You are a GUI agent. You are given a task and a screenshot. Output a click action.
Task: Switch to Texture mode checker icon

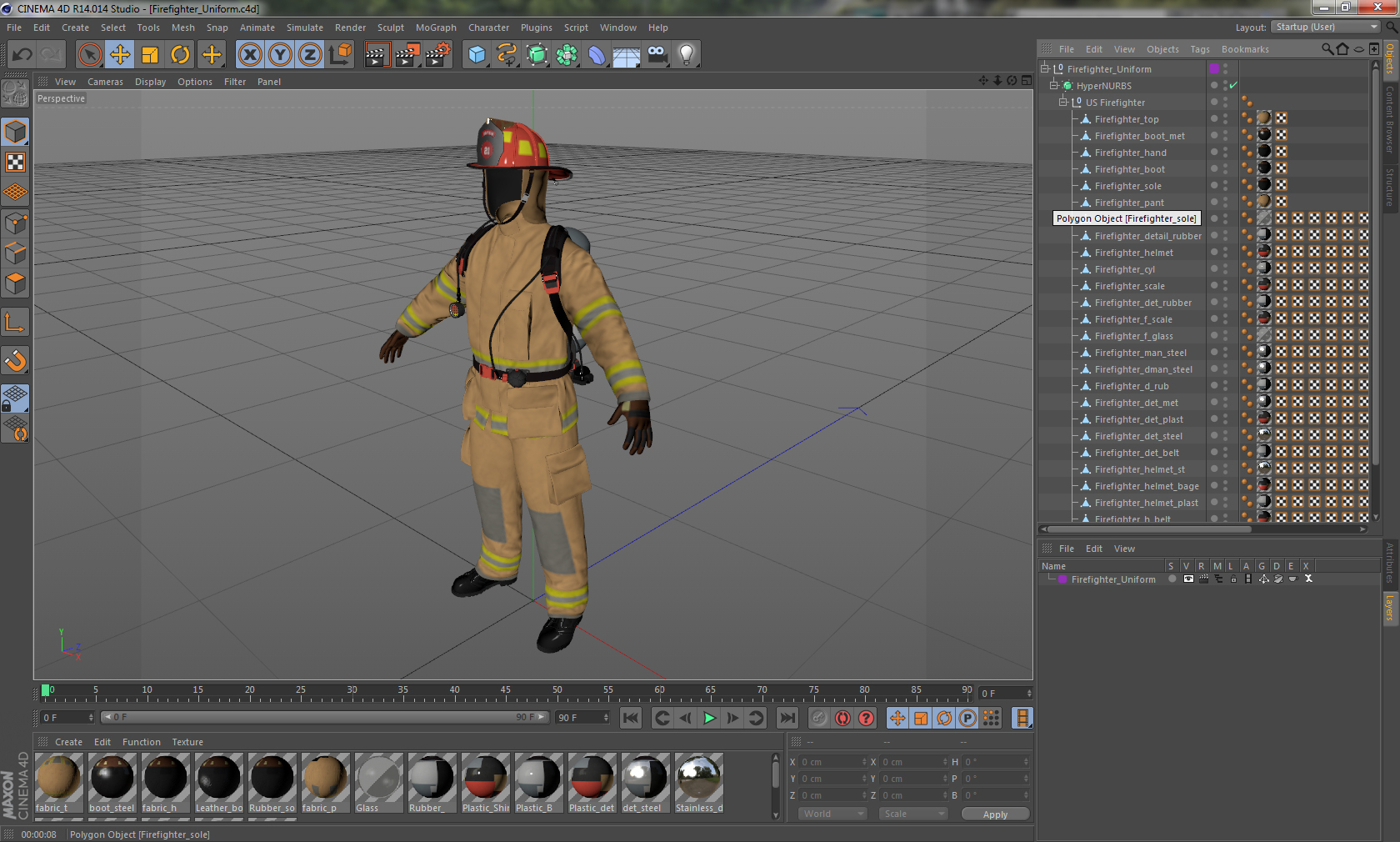[x=16, y=163]
